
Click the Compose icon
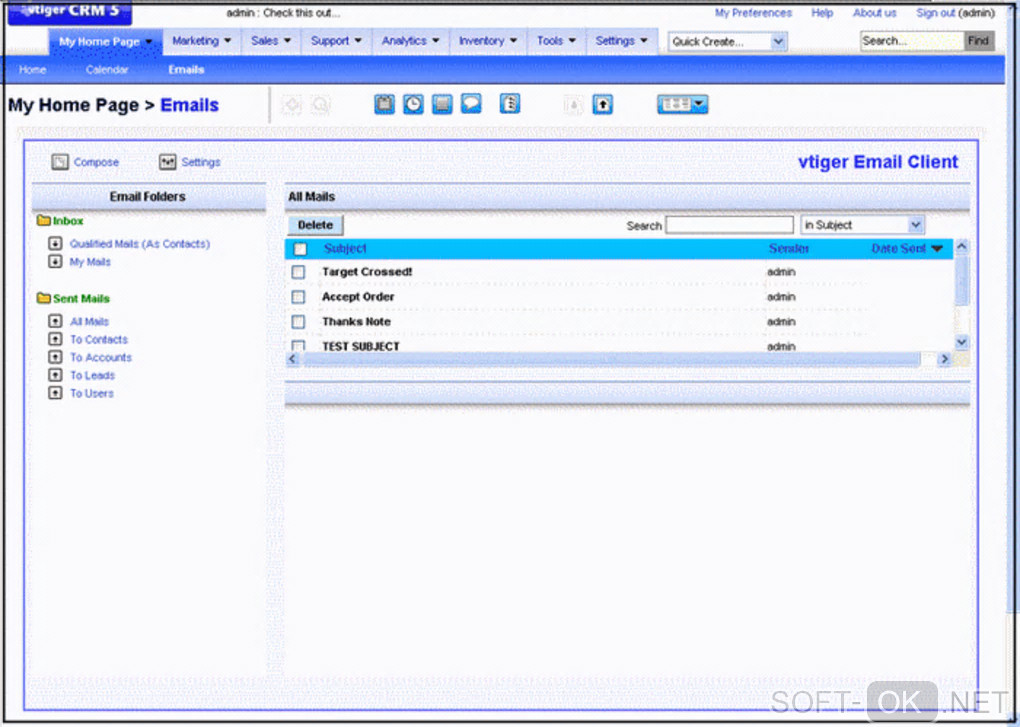coord(60,162)
